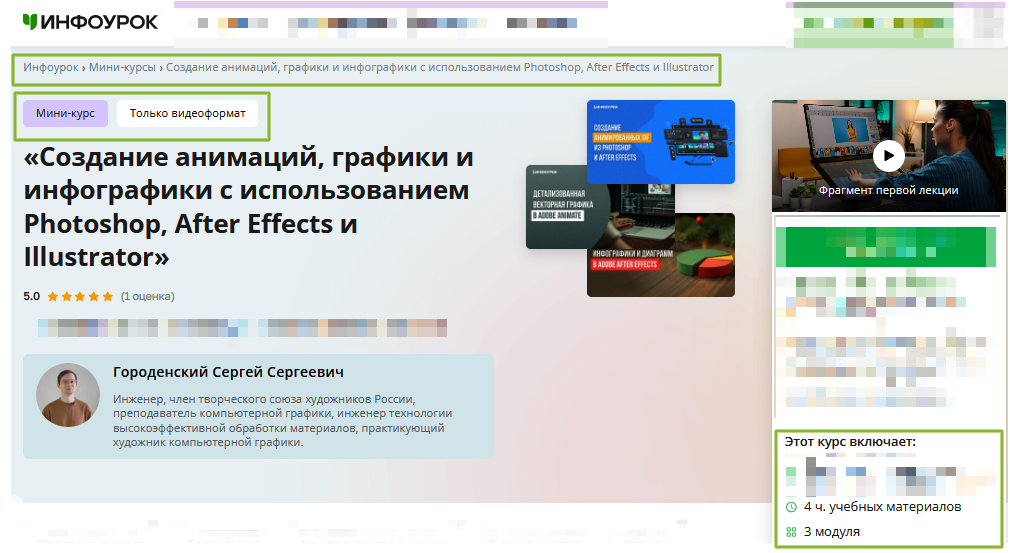Click the Фрагмент первой лекции caption
This screenshot has width=1010, height=553.
tap(888, 190)
